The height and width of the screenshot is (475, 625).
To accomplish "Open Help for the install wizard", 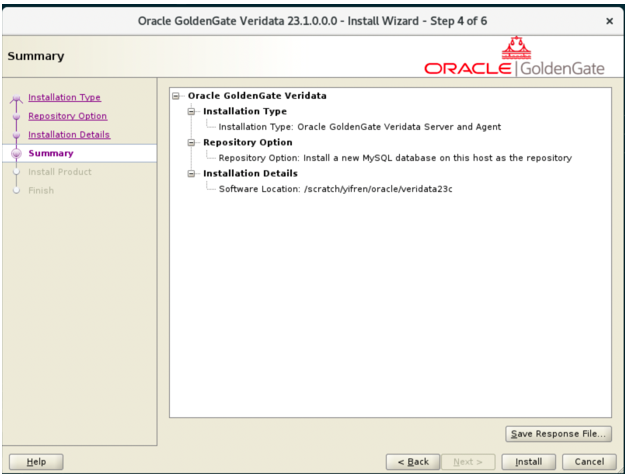I will click(x=36, y=462).
